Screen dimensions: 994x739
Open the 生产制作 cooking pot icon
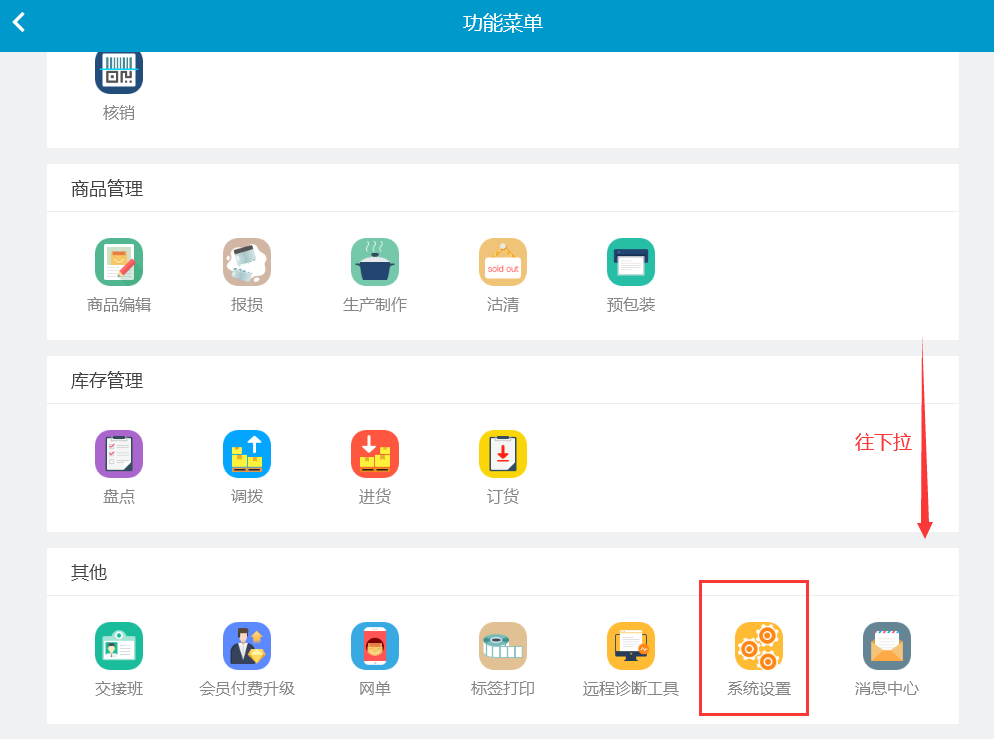(x=375, y=262)
